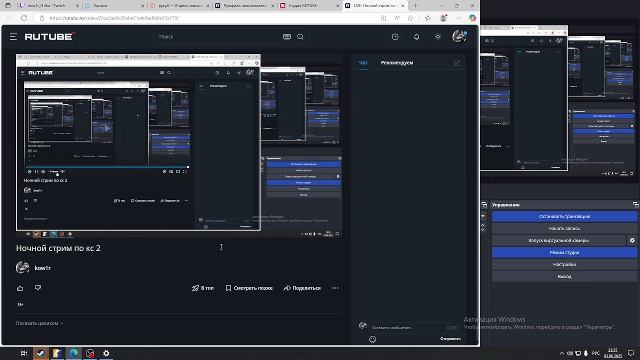Viewport: 640px width, 360px height.
Task: Open the Rutube hamburger menu
Action: click(x=13, y=37)
